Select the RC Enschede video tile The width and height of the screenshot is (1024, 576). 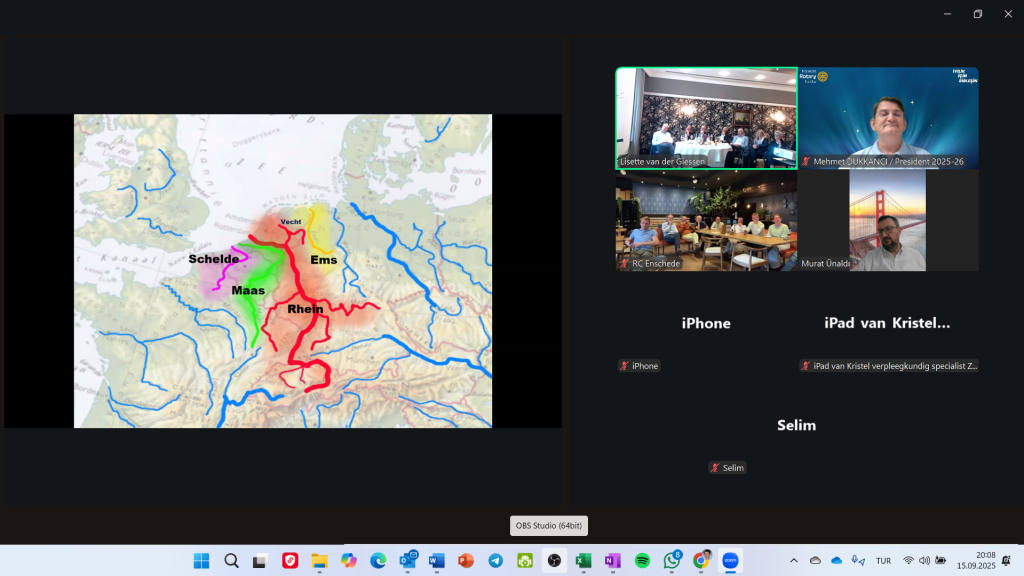pos(706,221)
